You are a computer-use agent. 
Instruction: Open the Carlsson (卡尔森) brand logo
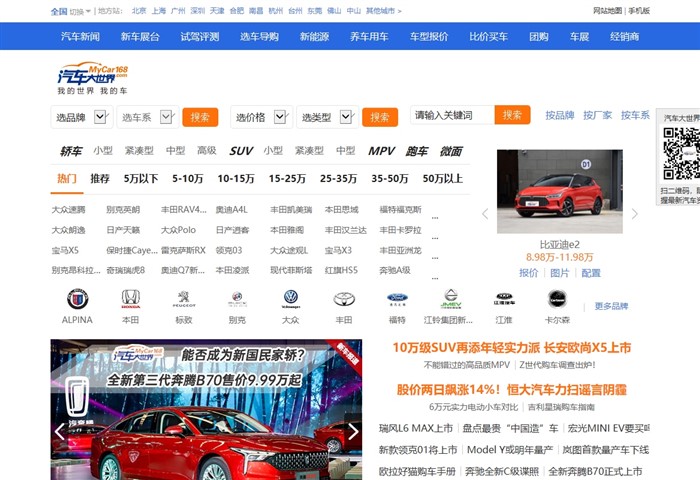(x=557, y=299)
